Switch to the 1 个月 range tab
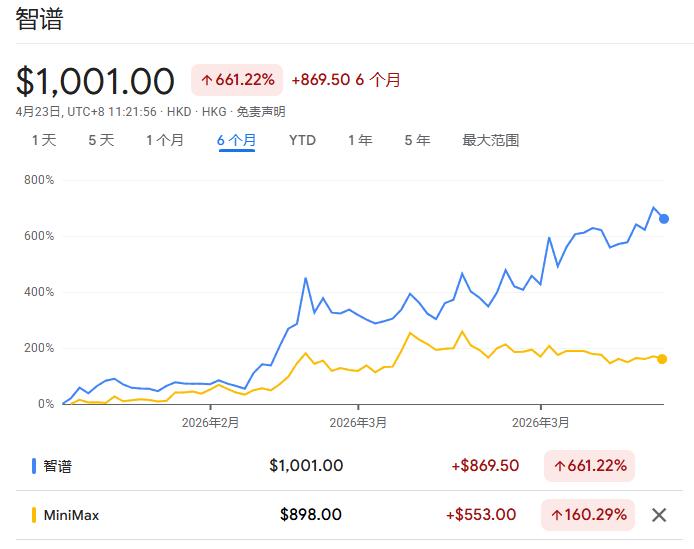This screenshot has height=549, width=694. click(165, 140)
